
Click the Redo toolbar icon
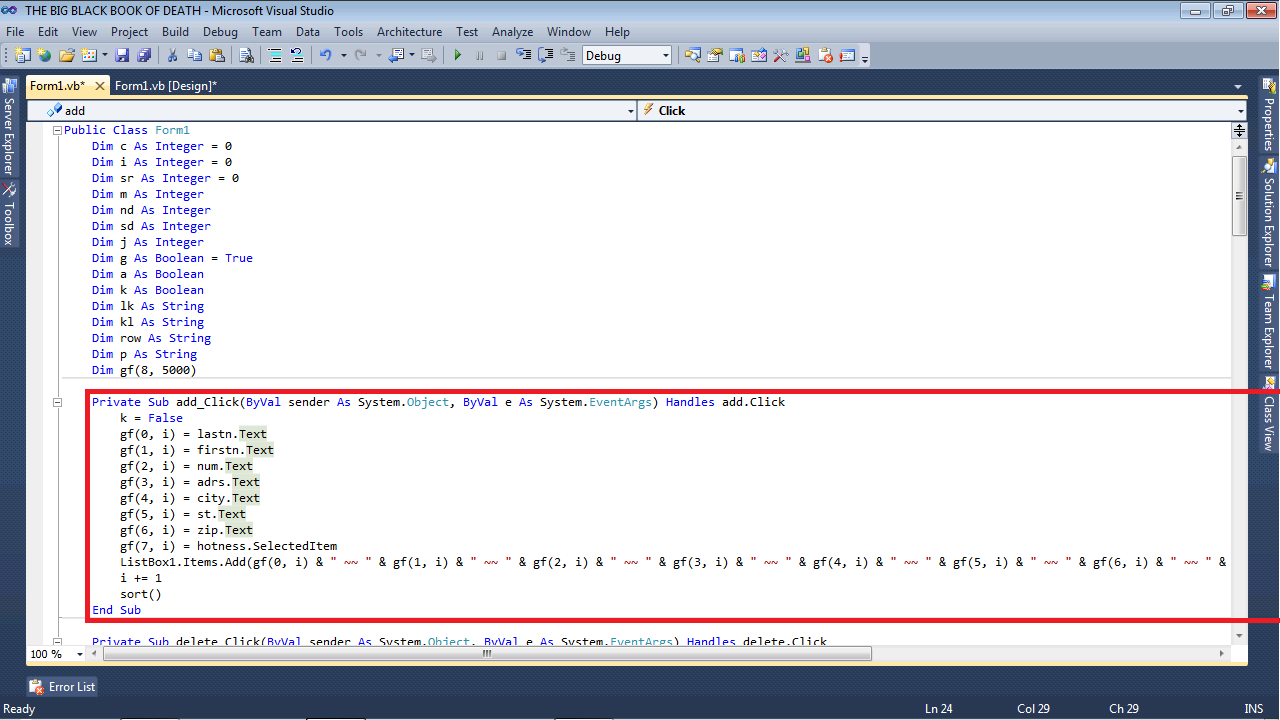point(361,56)
